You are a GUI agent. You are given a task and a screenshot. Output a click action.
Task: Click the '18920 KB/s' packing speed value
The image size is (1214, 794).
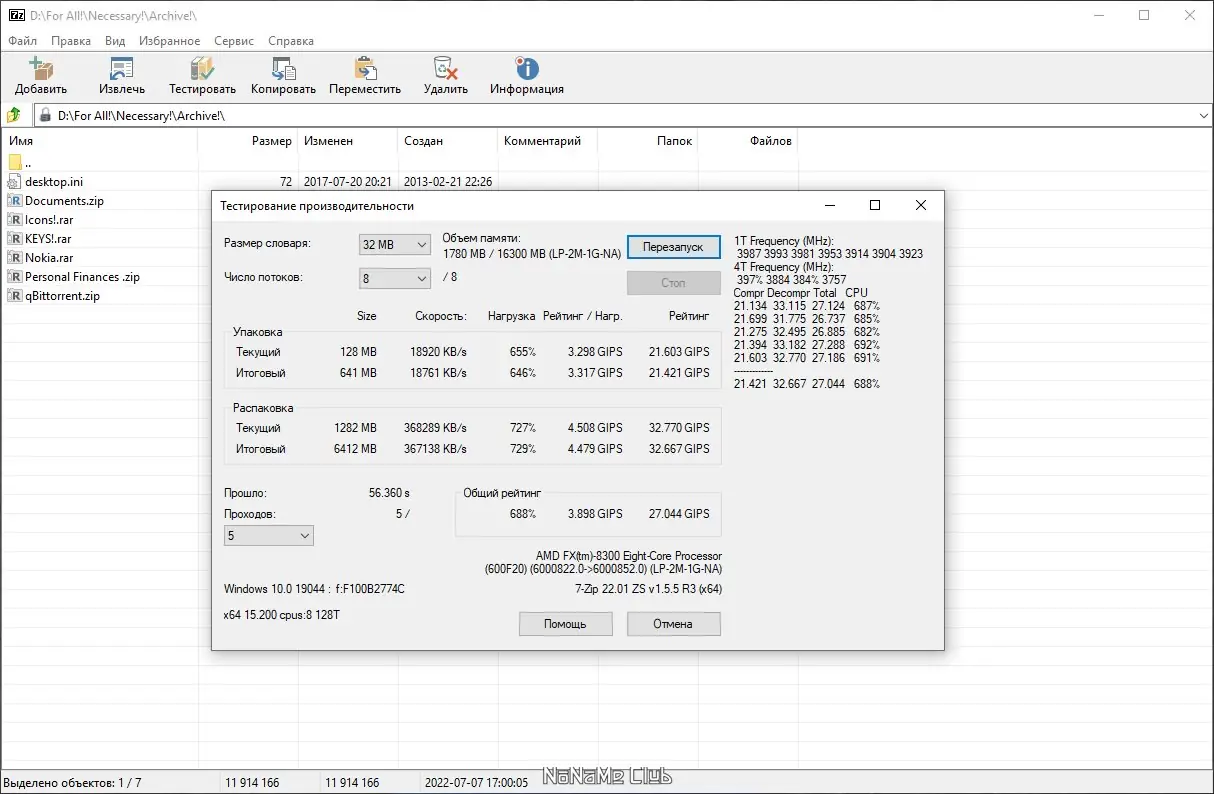(x=438, y=352)
